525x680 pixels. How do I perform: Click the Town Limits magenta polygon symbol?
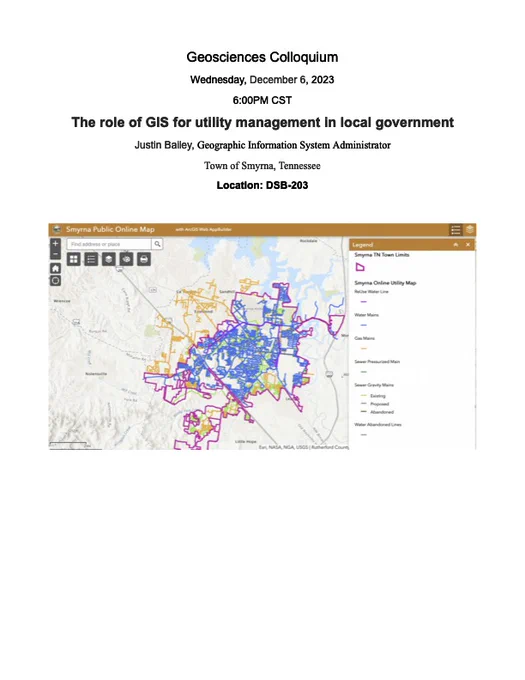coord(360,267)
